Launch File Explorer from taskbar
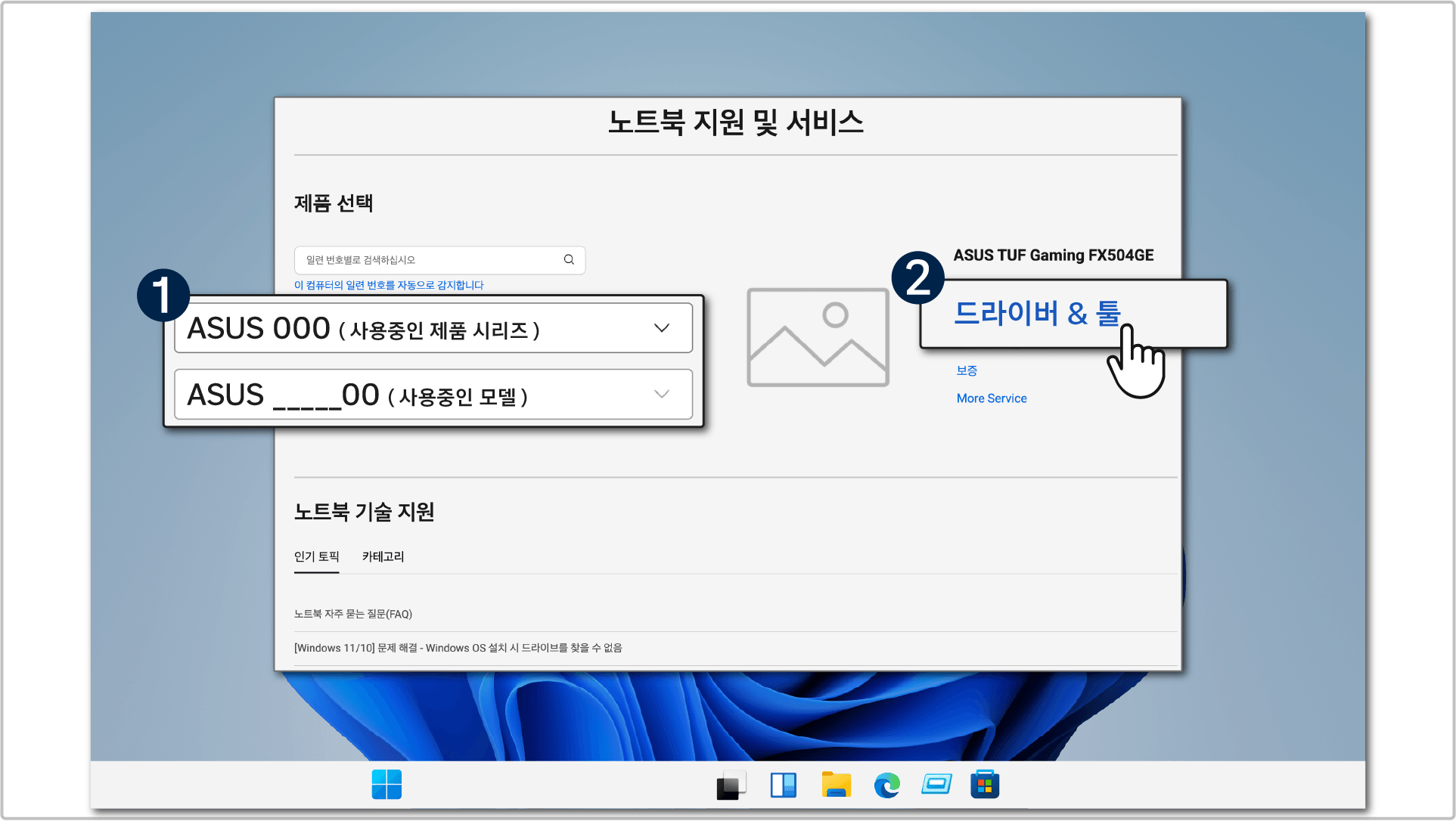 [836, 785]
